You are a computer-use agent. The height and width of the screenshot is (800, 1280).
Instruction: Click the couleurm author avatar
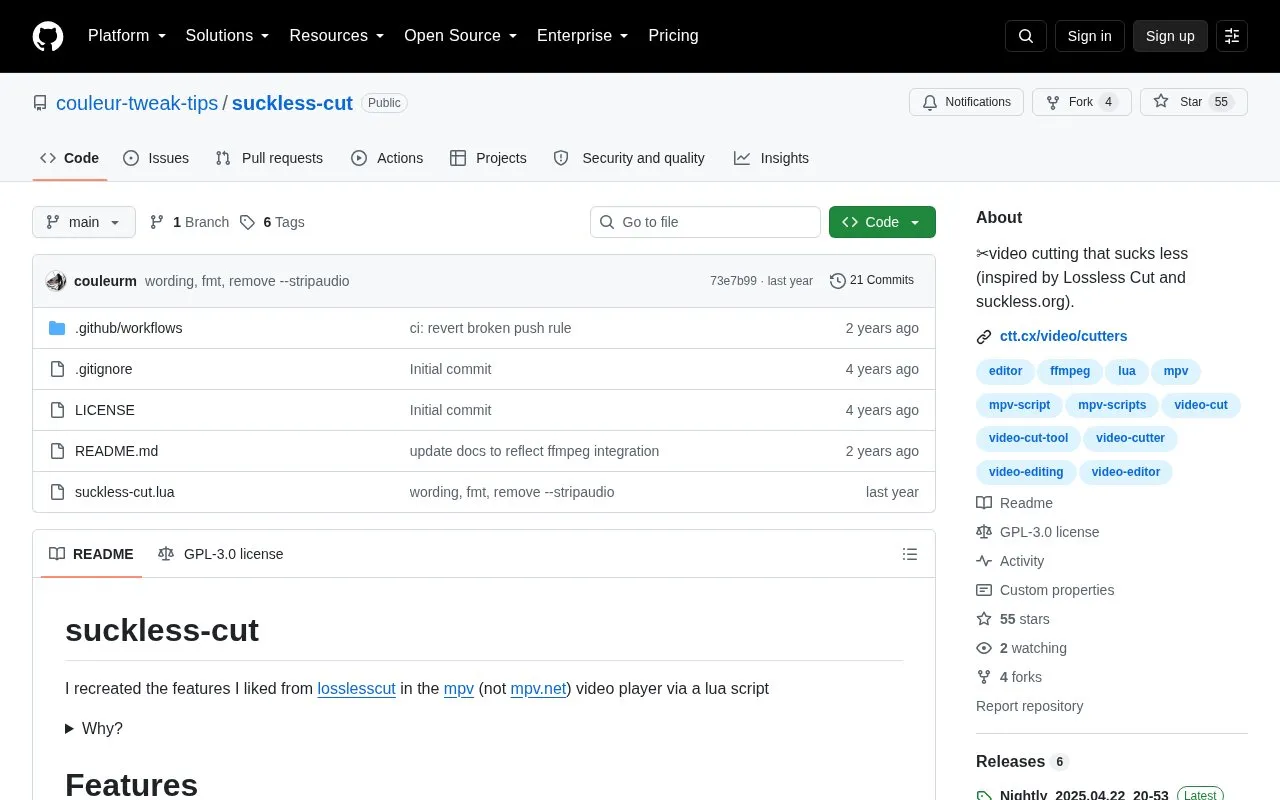(56, 281)
